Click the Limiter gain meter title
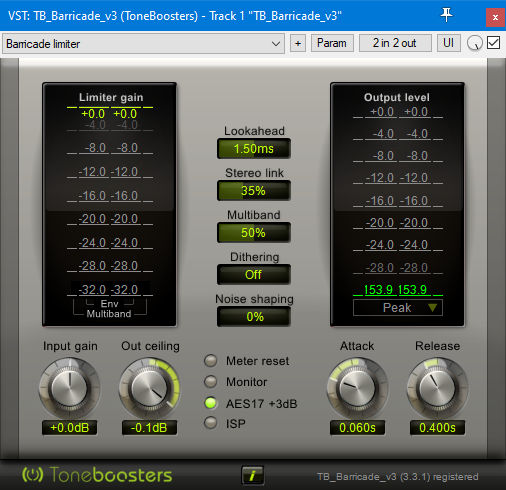This screenshot has width=506, height=490. 111,97
